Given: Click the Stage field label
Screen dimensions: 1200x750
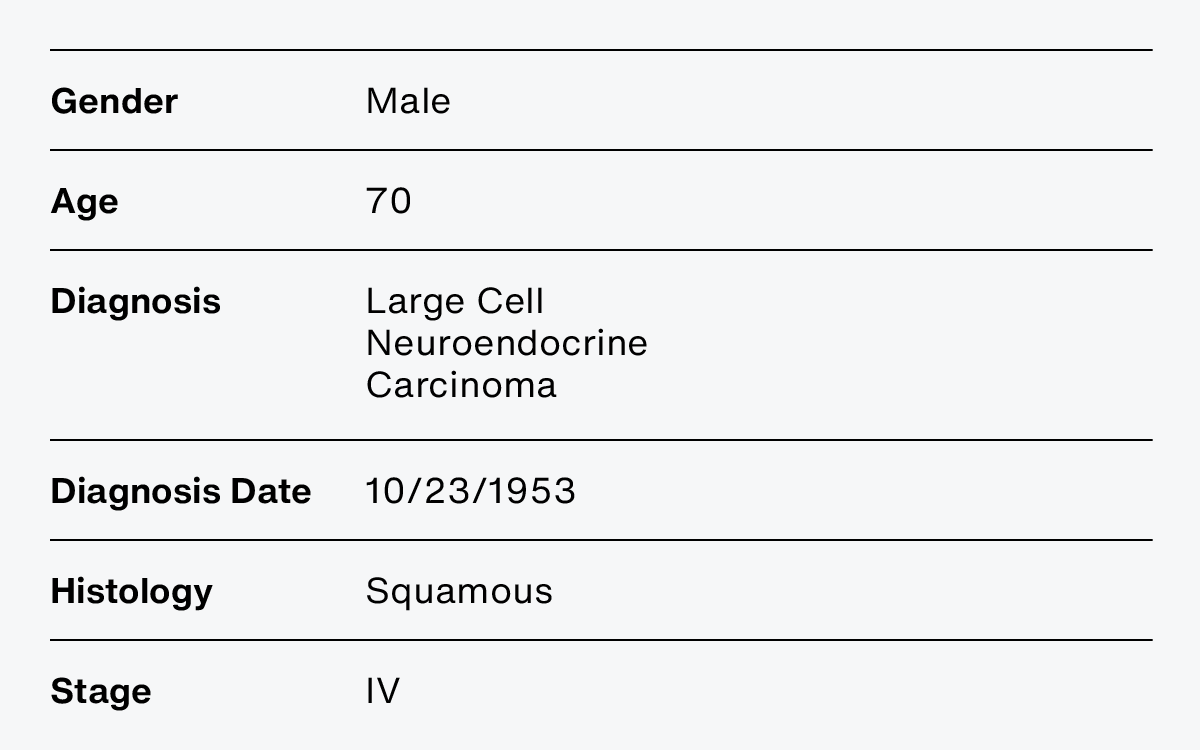Looking at the screenshot, I should pos(101,692).
